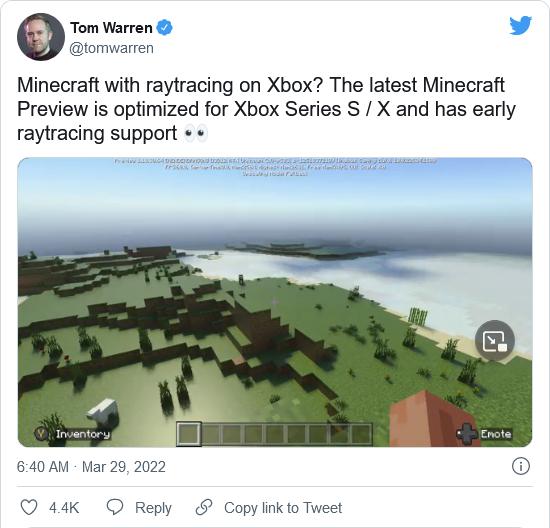Screen dimensions: 550x528
Task: Click the 4.4K likes count
Action: 64,508
